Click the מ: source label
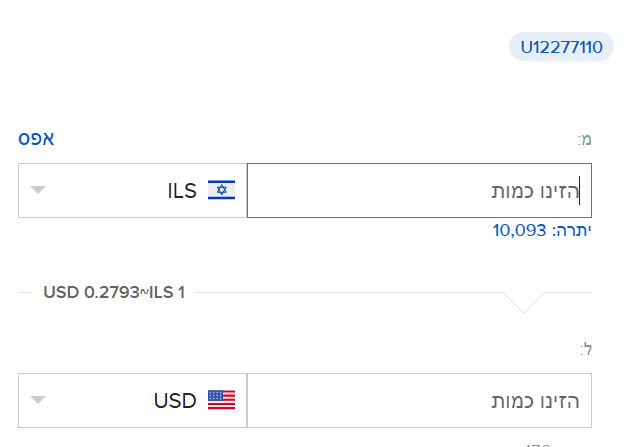 [585, 140]
